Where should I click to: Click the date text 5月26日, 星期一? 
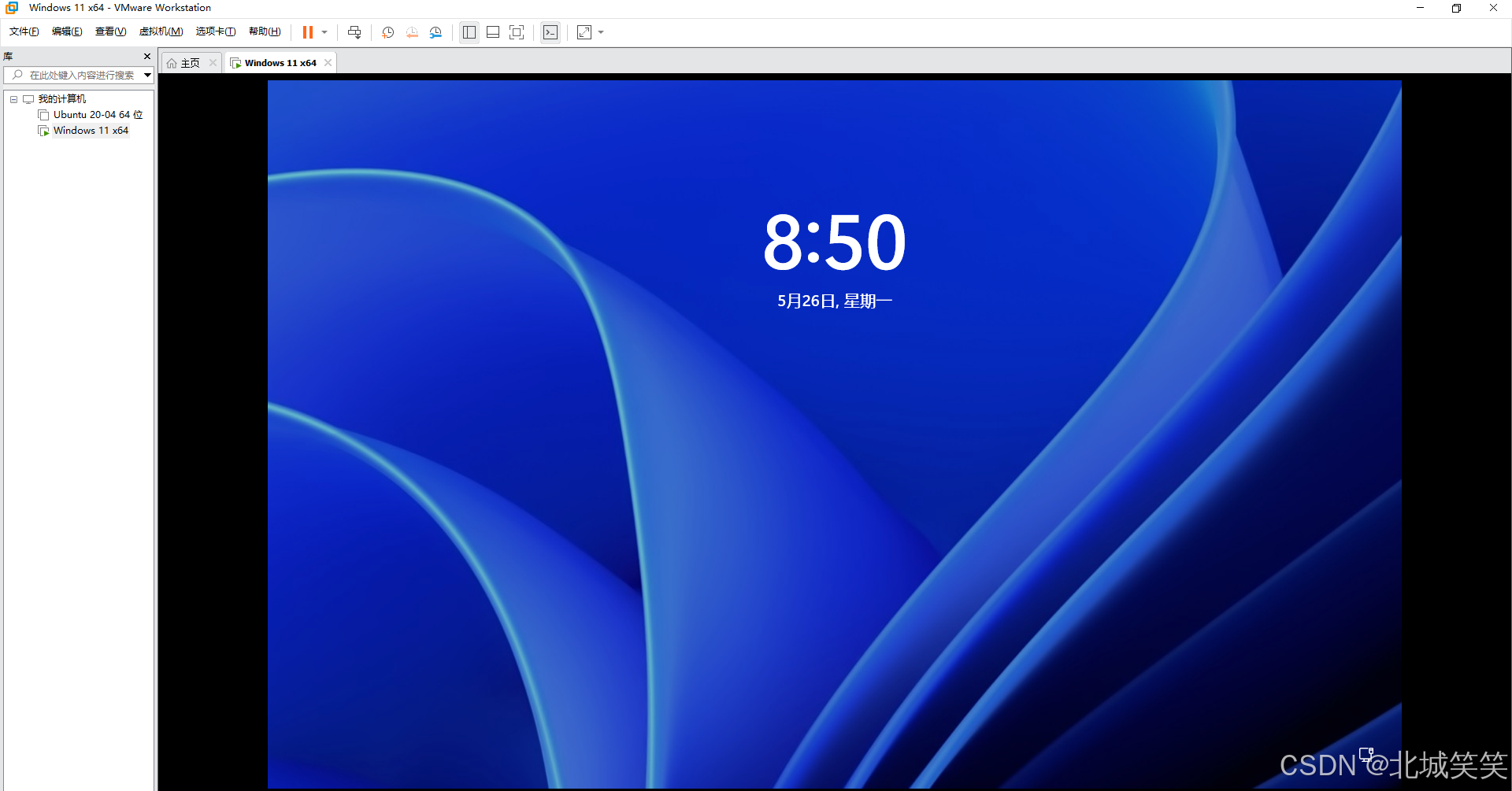(x=835, y=301)
